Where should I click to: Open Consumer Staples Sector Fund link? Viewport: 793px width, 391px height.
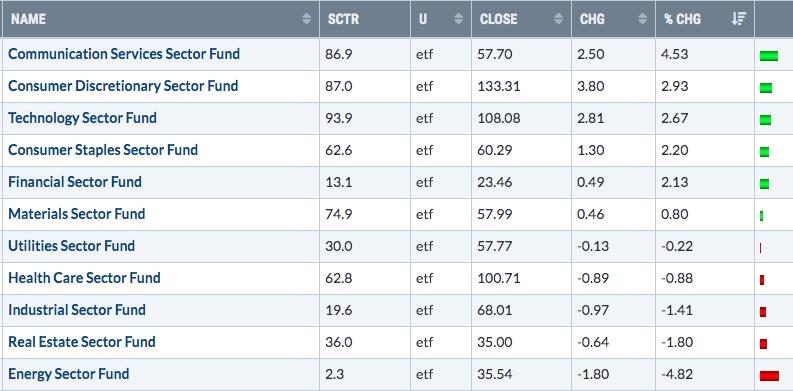(x=103, y=150)
